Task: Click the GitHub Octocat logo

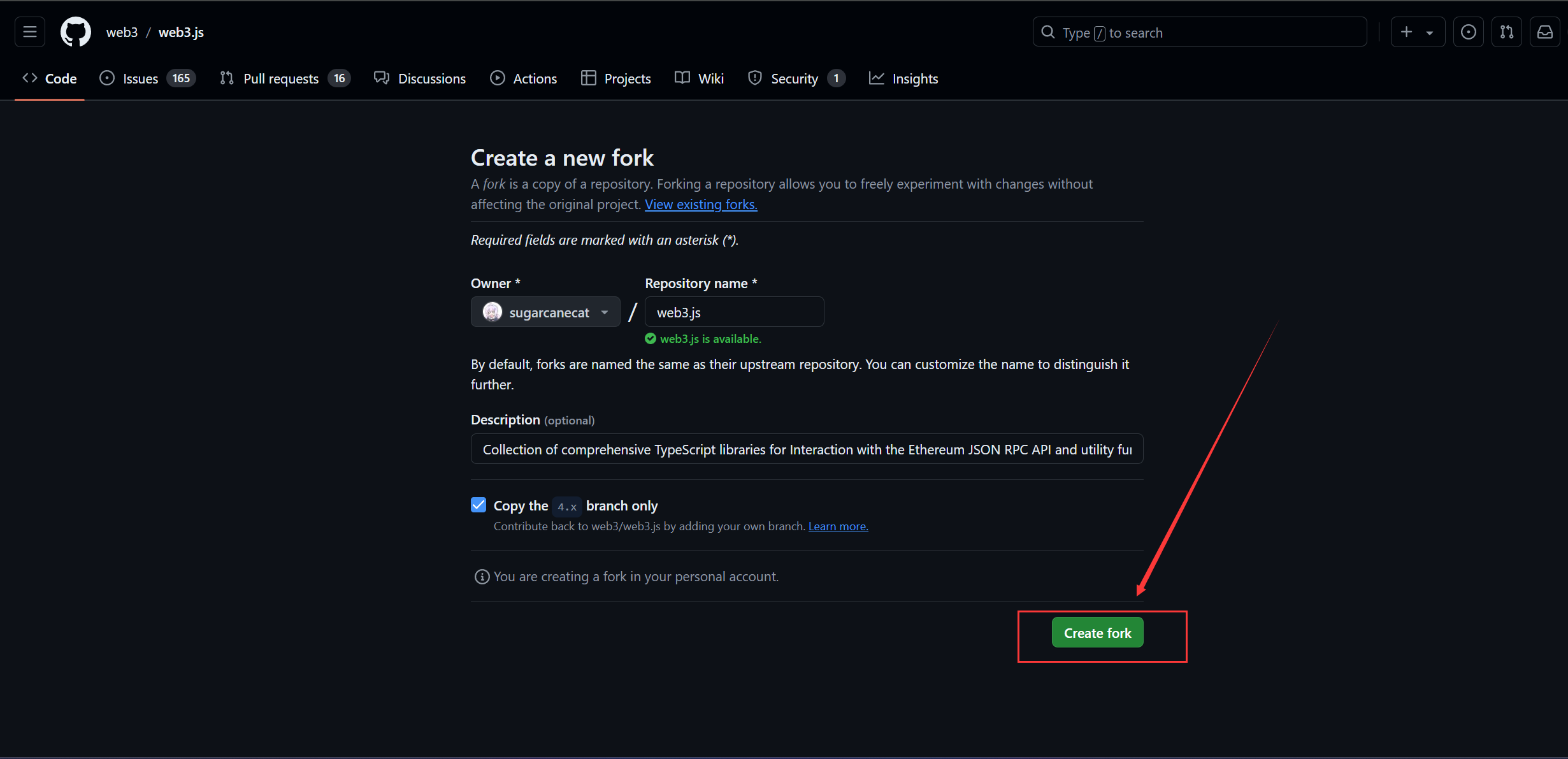Action: 76,32
